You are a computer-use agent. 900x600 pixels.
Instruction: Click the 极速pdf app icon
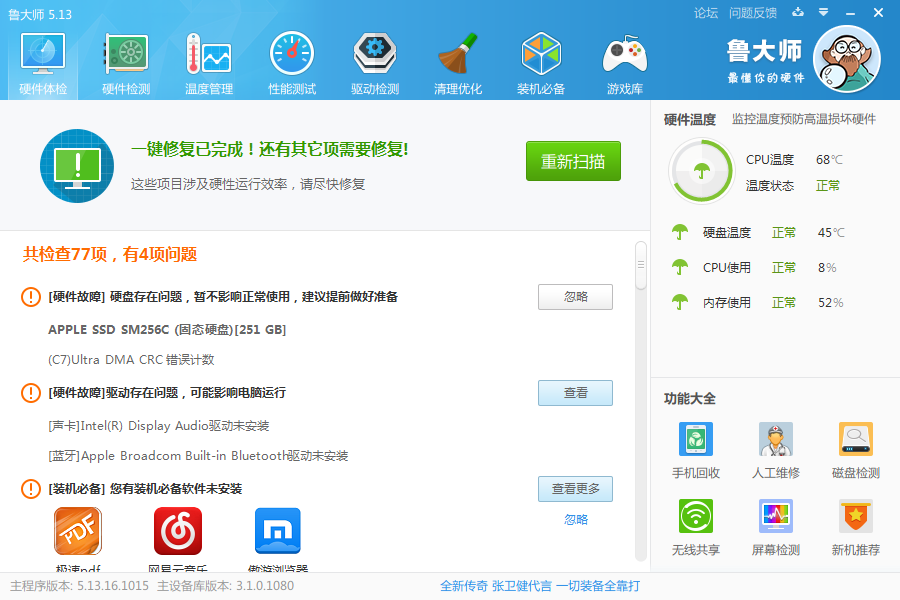78,531
